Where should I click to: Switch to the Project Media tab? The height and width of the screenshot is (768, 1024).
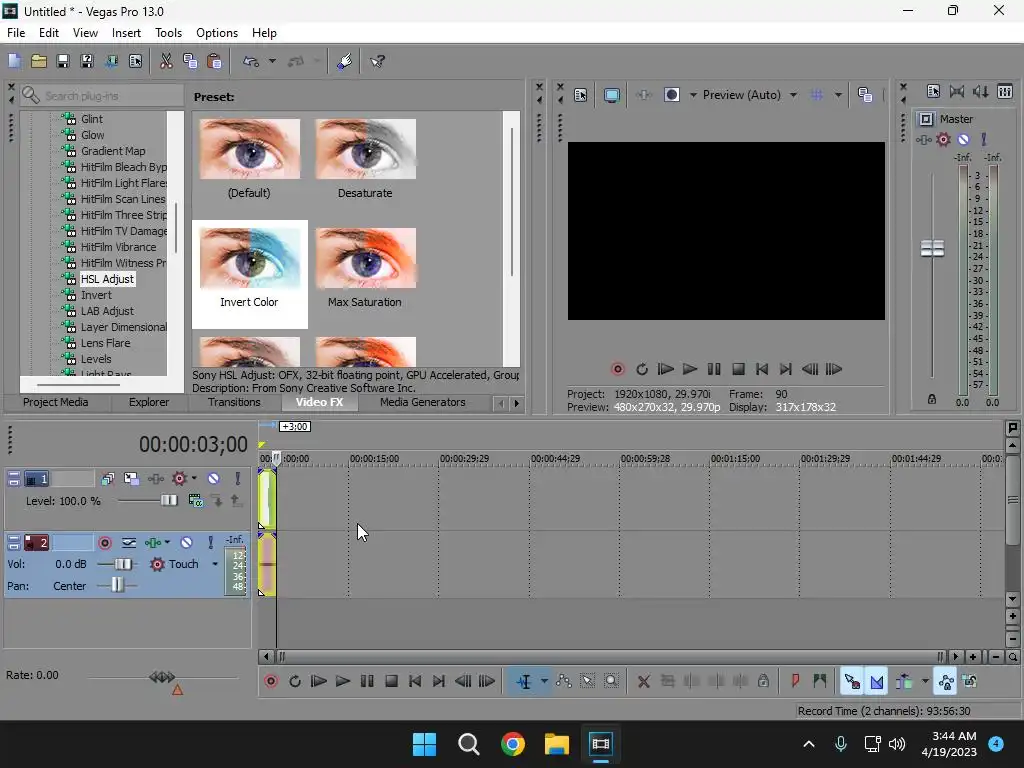(x=56, y=402)
